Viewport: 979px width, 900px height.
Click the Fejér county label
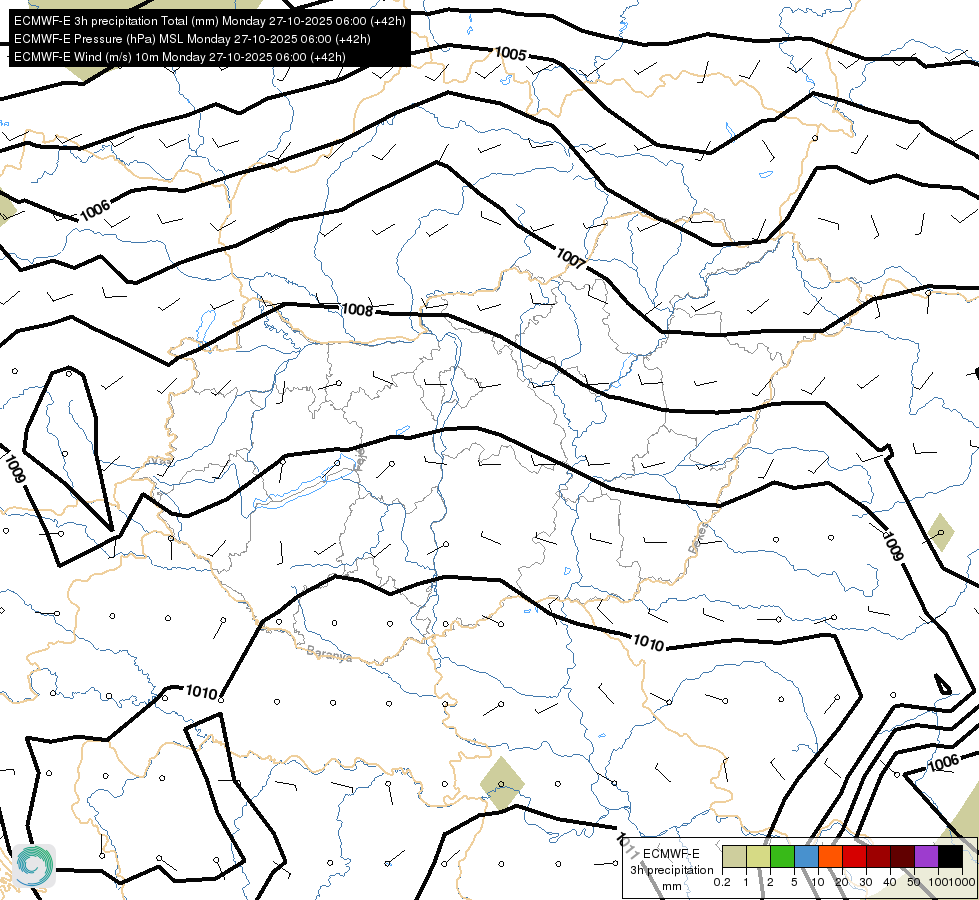(x=360, y=459)
